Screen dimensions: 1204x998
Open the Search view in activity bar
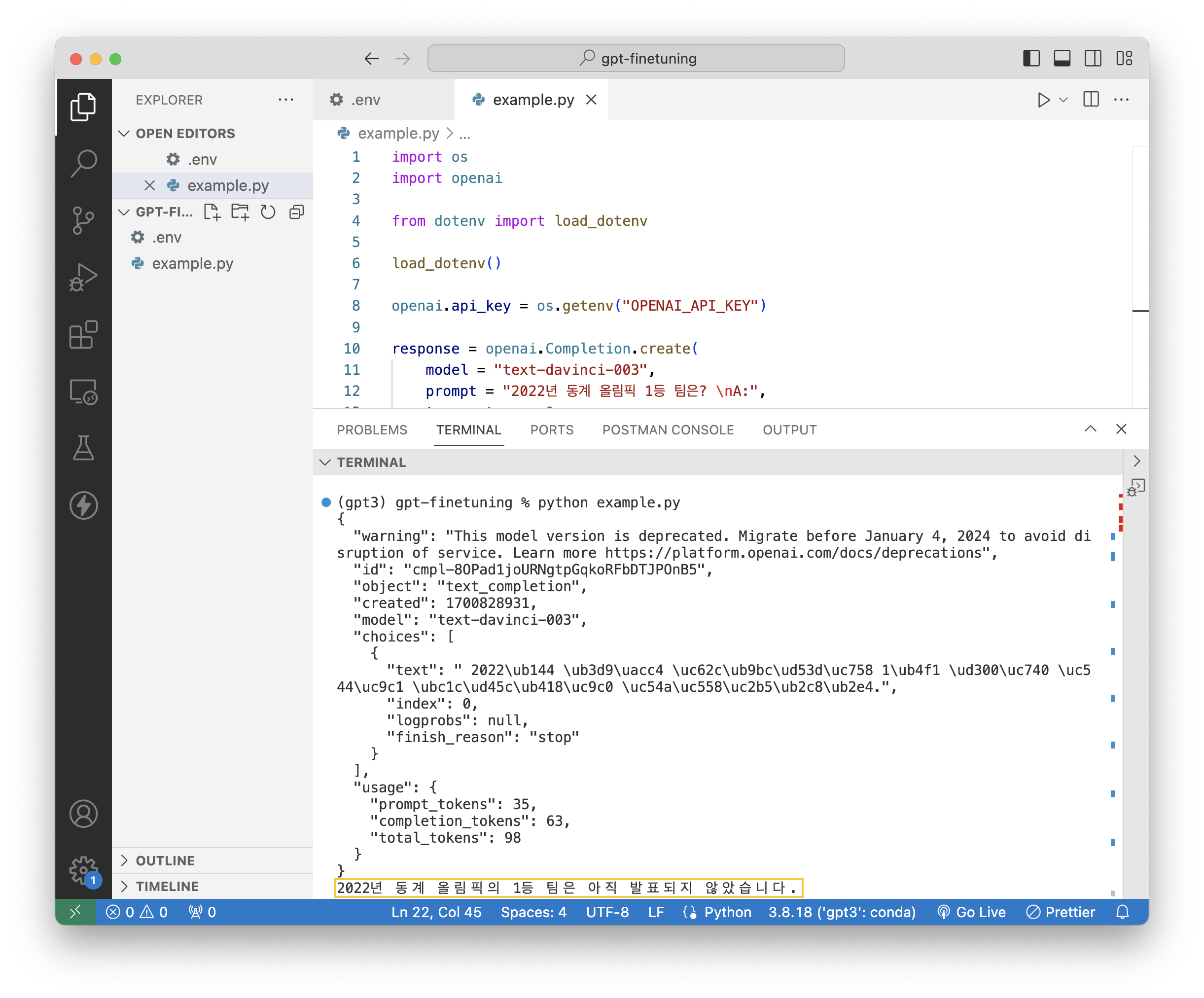click(x=84, y=163)
